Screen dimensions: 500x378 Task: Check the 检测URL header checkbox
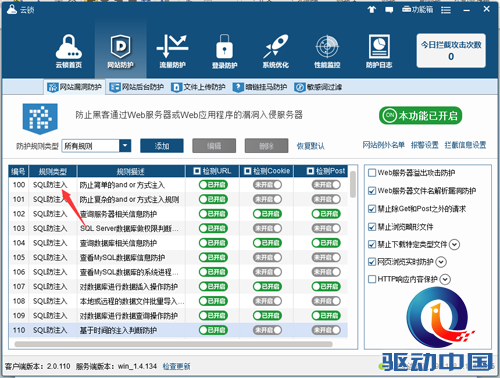pos(197,171)
